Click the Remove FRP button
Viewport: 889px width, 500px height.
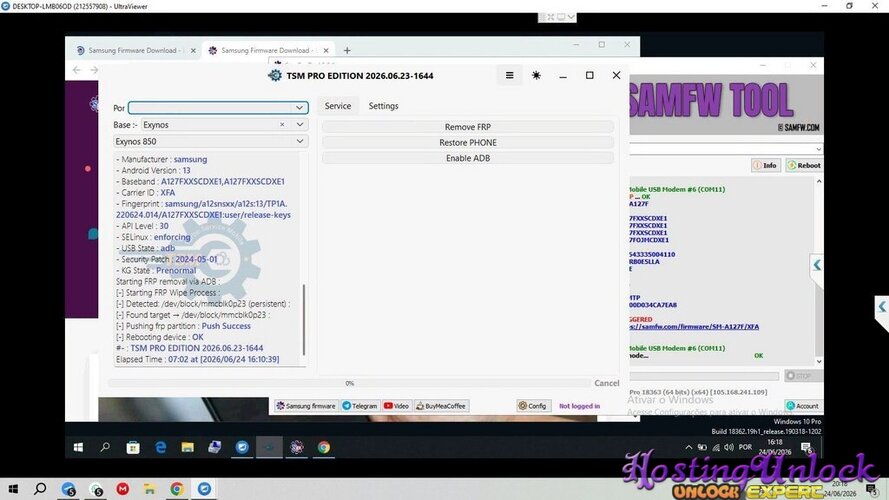(x=468, y=127)
